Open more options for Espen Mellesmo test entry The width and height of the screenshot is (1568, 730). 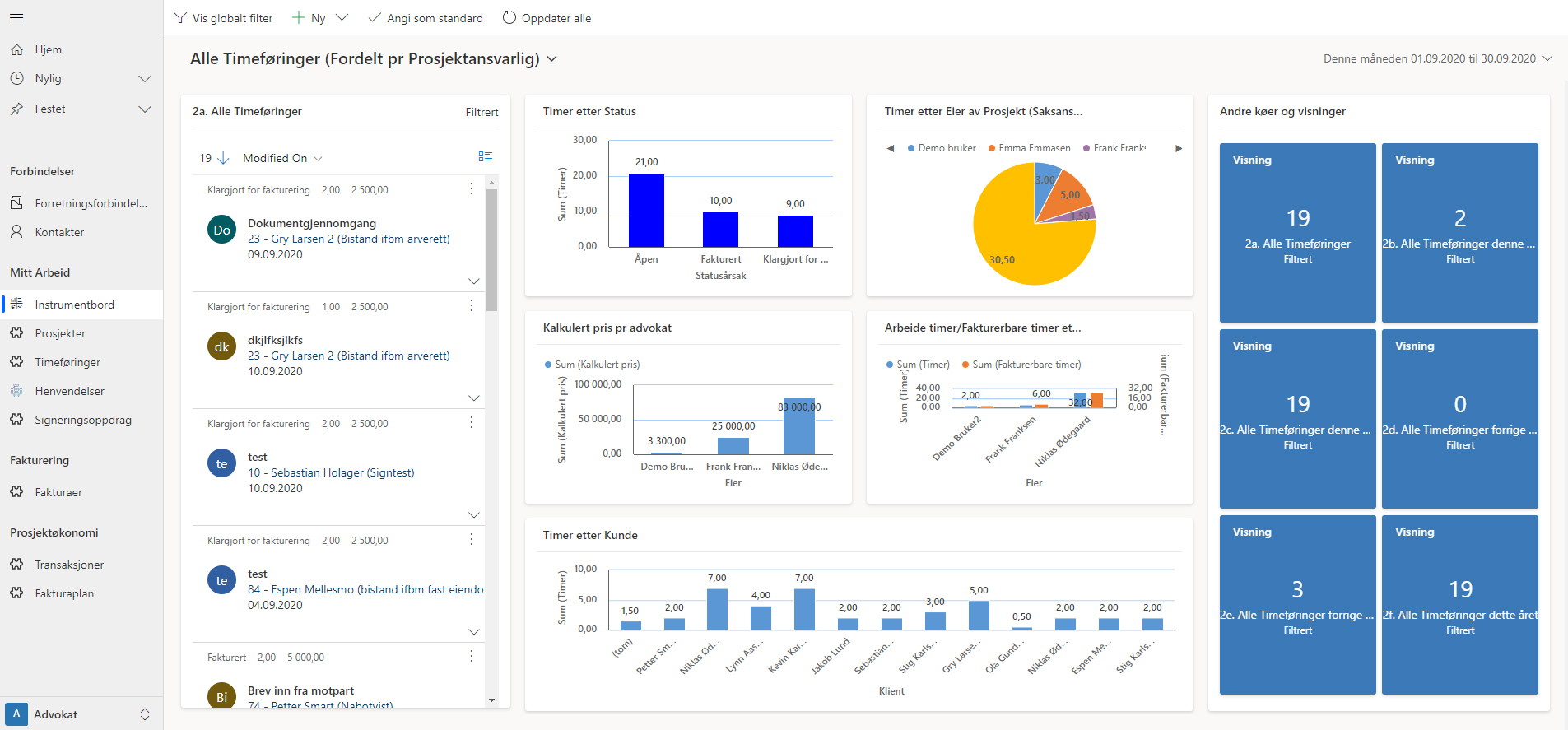pos(472,539)
